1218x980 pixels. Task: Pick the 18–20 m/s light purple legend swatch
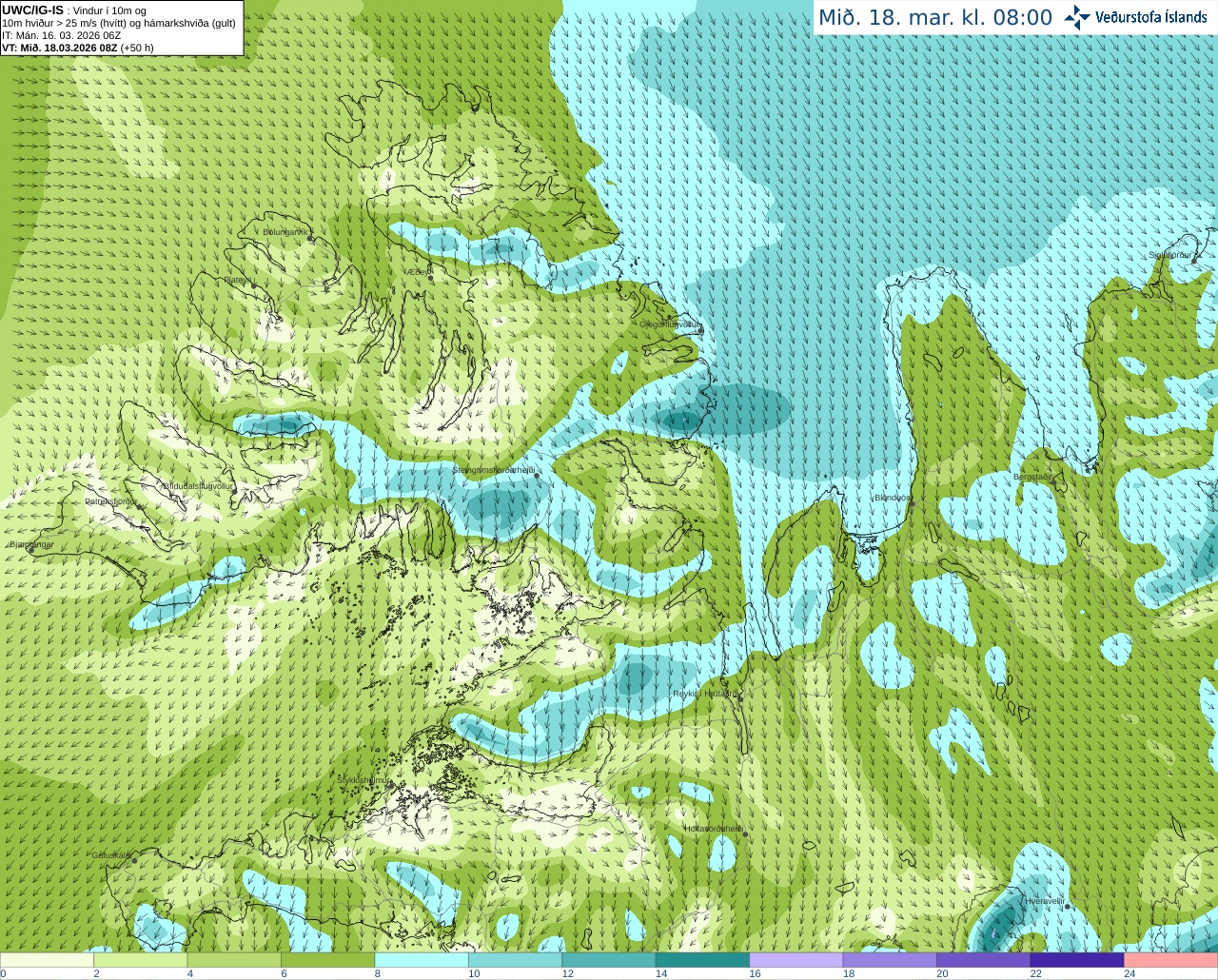890,960
